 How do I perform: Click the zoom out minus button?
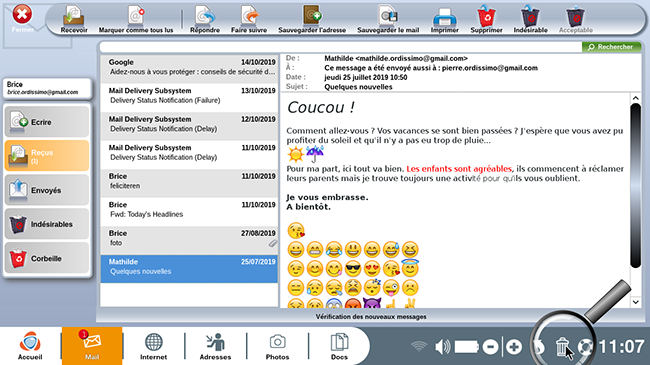490,346
